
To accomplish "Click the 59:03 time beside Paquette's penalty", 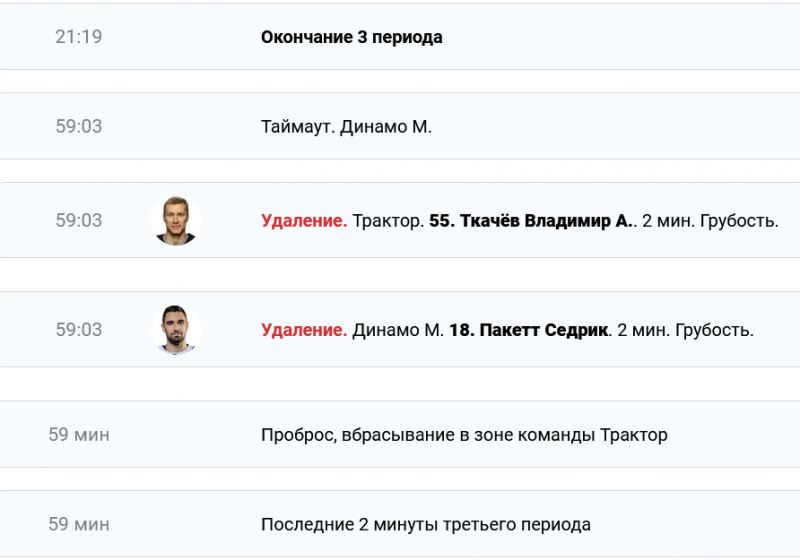I will (x=79, y=330).
